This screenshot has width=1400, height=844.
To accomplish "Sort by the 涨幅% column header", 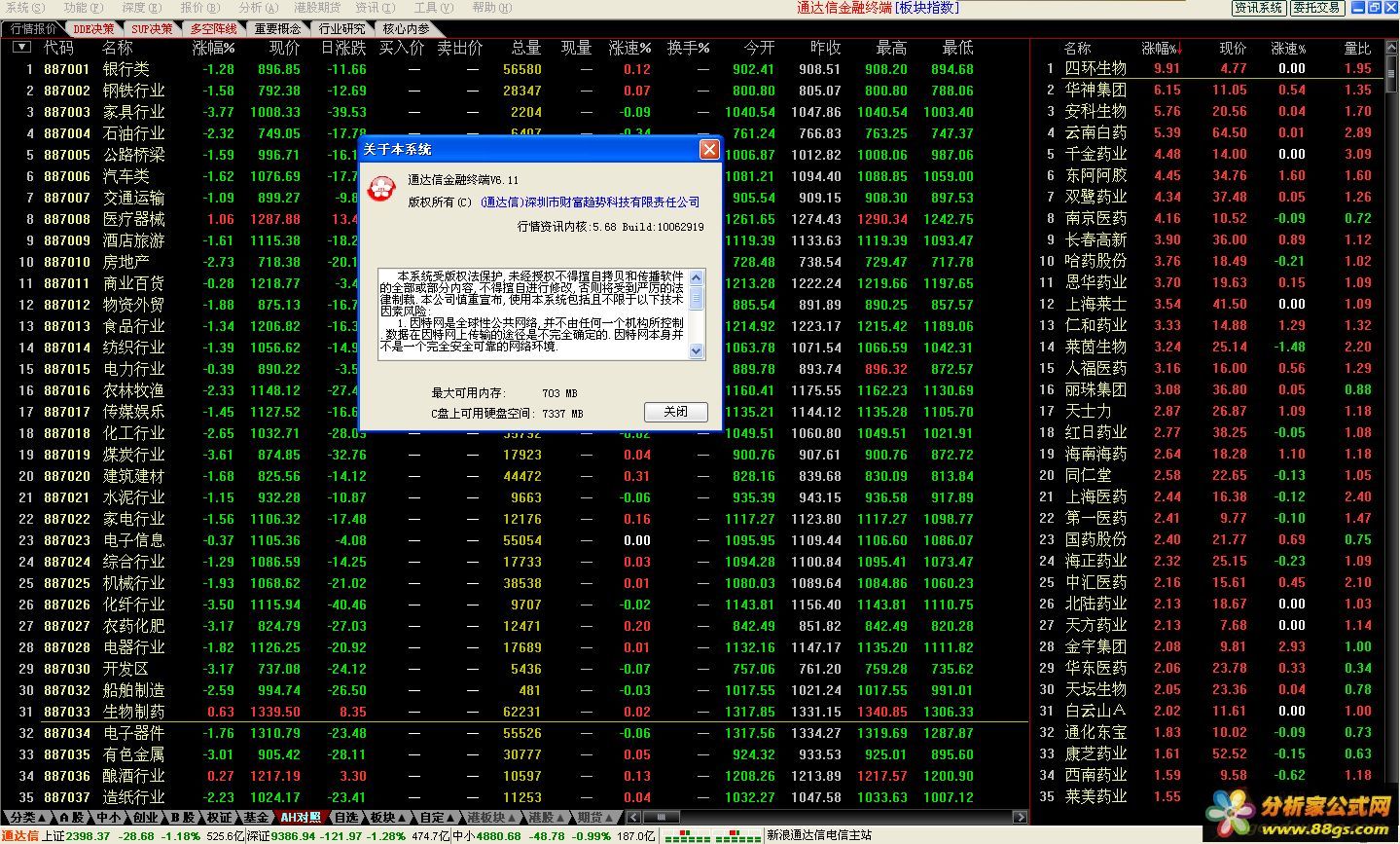I will coord(213,48).
